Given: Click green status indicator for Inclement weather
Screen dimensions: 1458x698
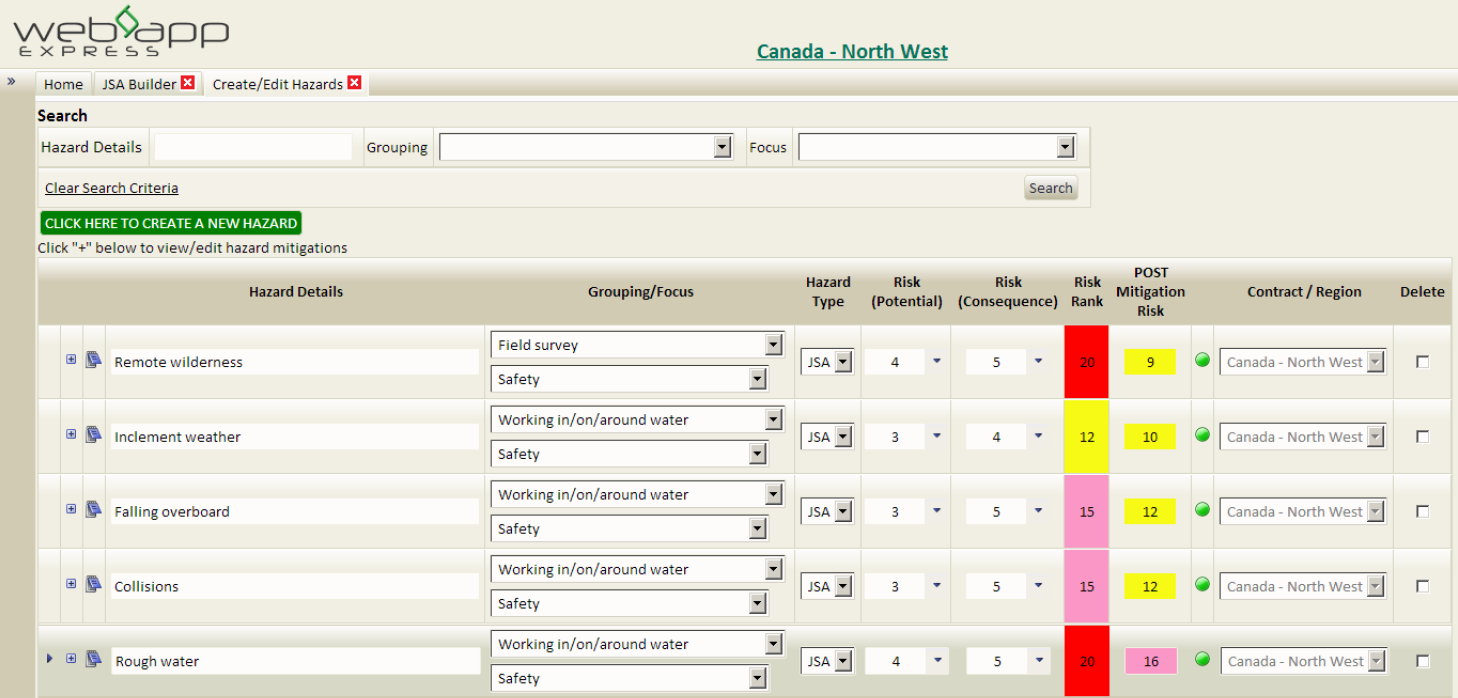Looking at the screenshot, I should click(1203, 435).
